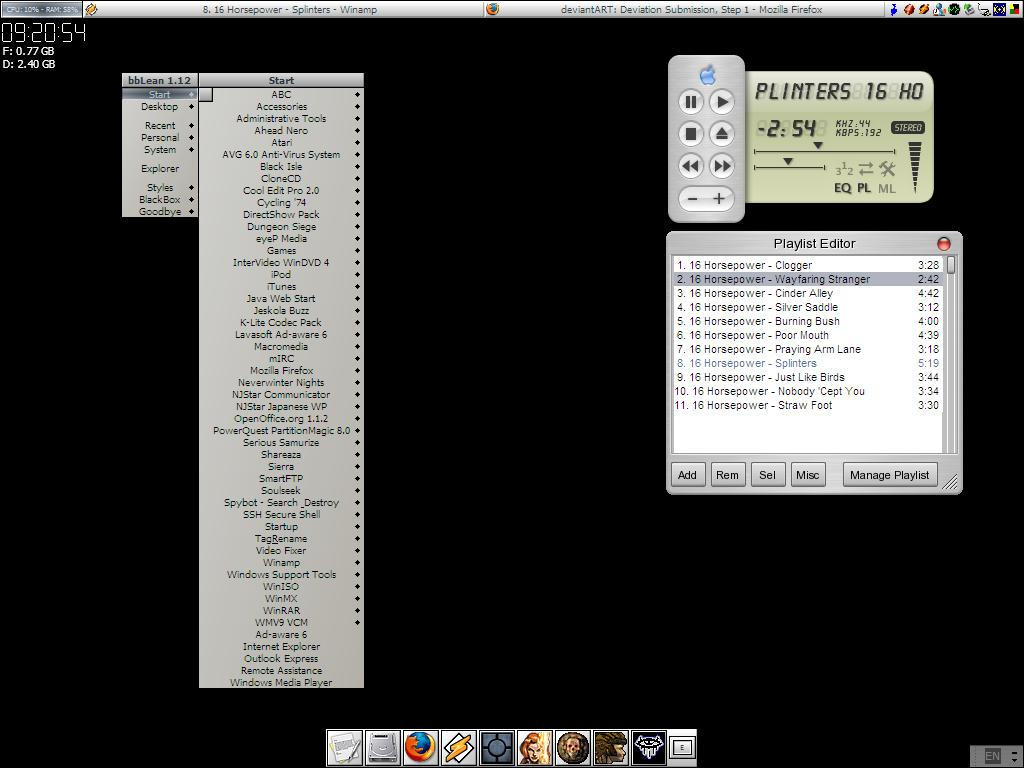Select track 9 Just Like Birds

coord(808,377)
